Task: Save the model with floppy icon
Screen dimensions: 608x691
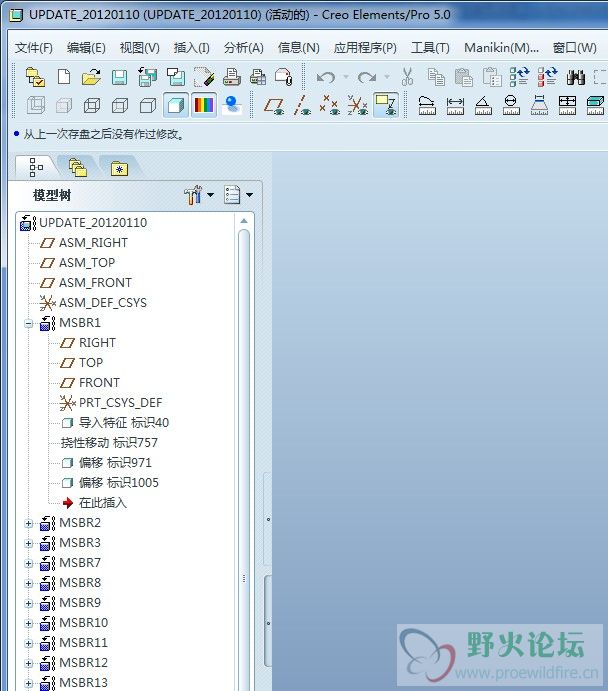Action: click(119, 78)
